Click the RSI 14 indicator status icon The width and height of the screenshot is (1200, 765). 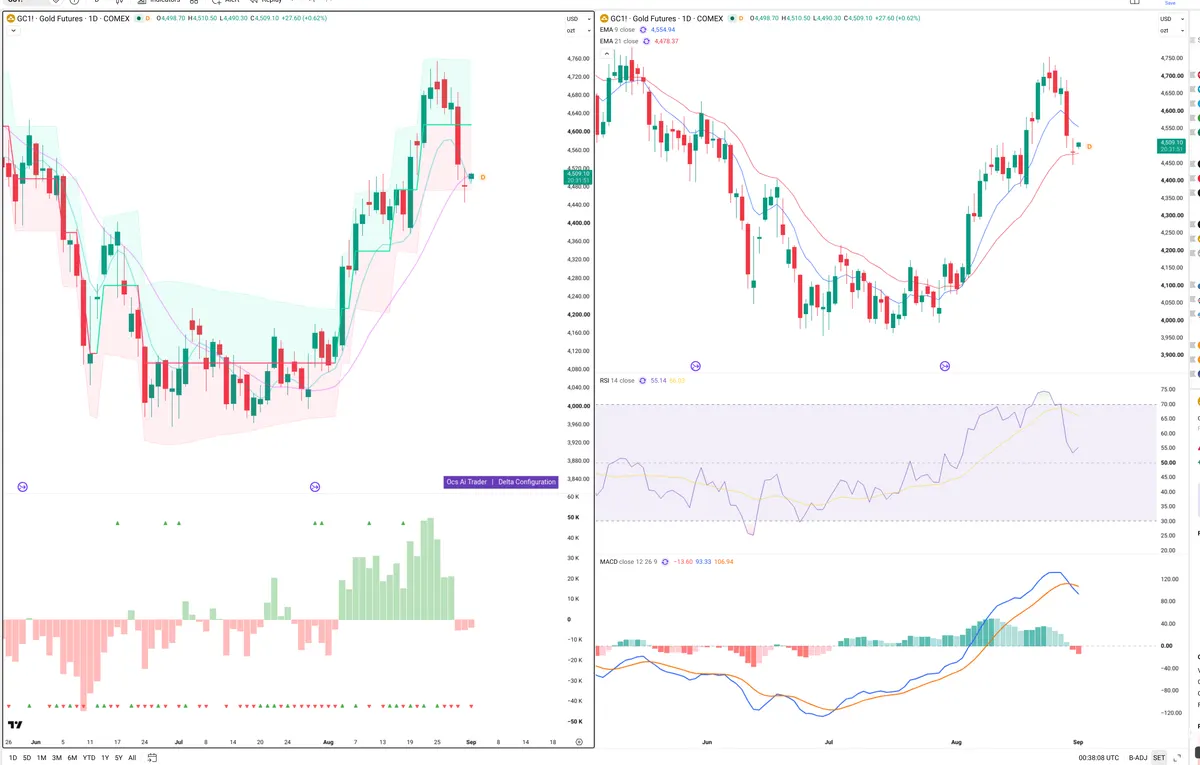point(642,381)
